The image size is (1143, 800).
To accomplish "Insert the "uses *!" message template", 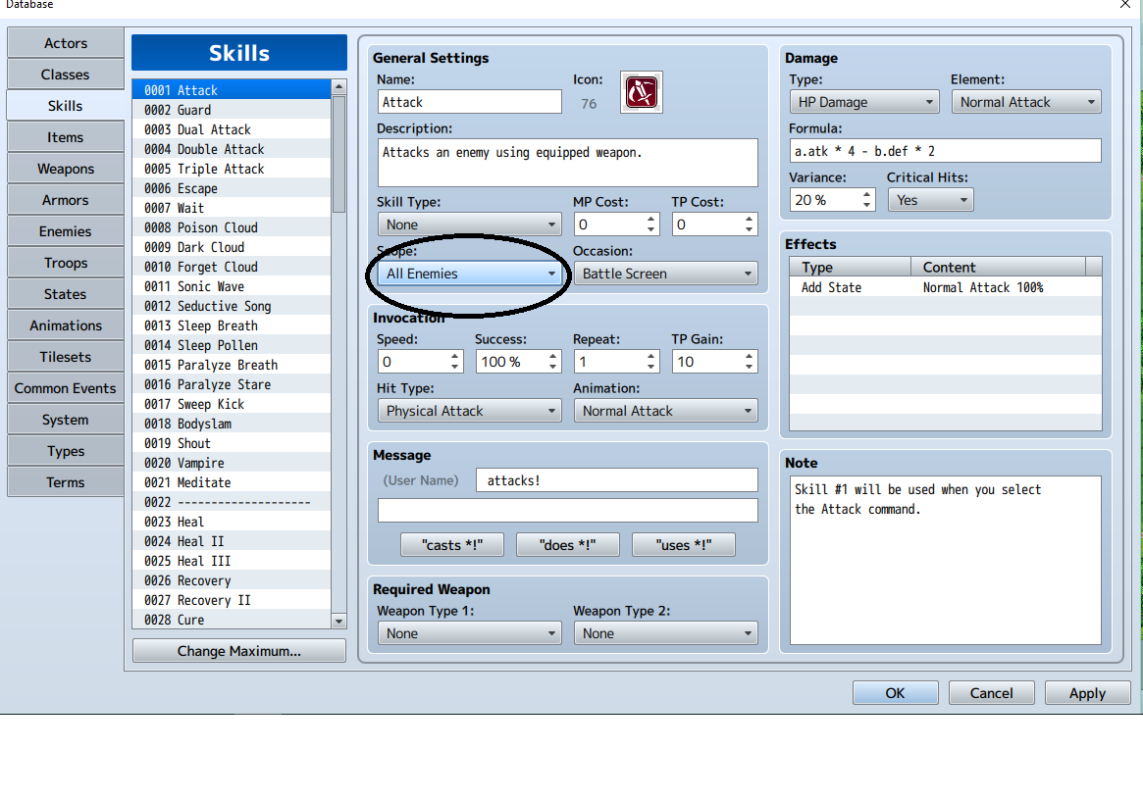I will coord(684,545).
